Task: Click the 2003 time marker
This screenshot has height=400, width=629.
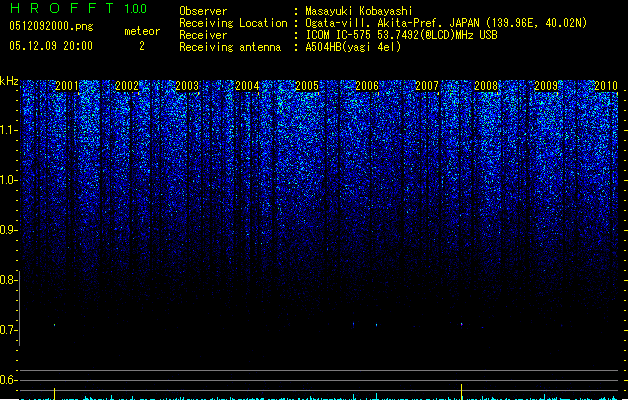Action: click(x=187, y=86)
